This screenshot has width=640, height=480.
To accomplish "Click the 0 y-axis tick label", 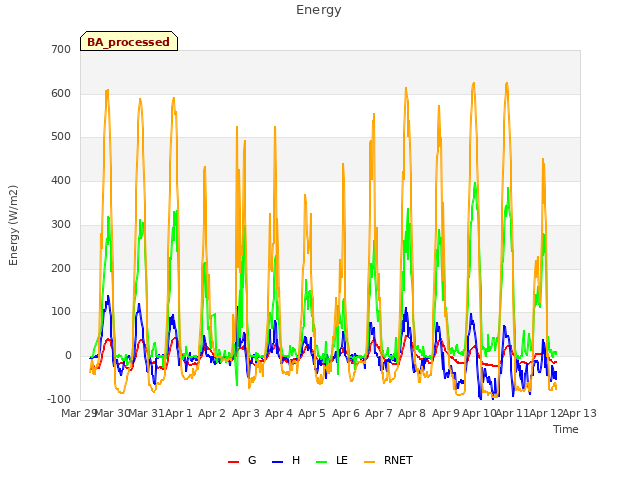I will (x=68, y=356).
